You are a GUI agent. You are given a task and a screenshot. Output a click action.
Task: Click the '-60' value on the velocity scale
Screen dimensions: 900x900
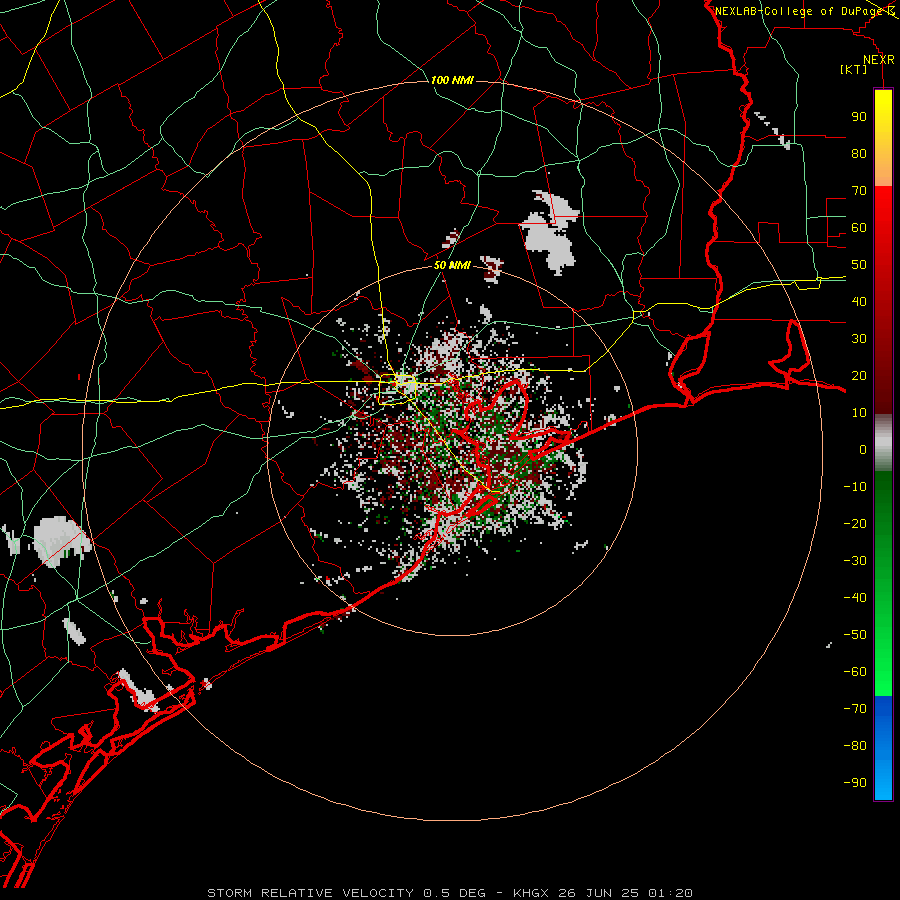point(855,672)
